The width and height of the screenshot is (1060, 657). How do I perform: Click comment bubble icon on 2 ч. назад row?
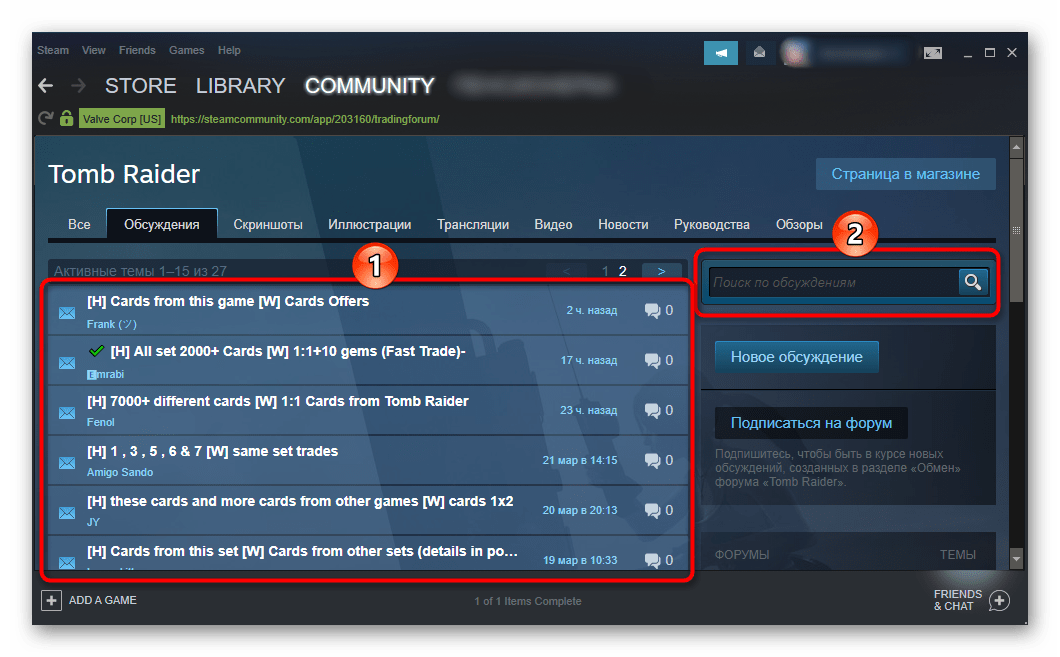[652, 311]
